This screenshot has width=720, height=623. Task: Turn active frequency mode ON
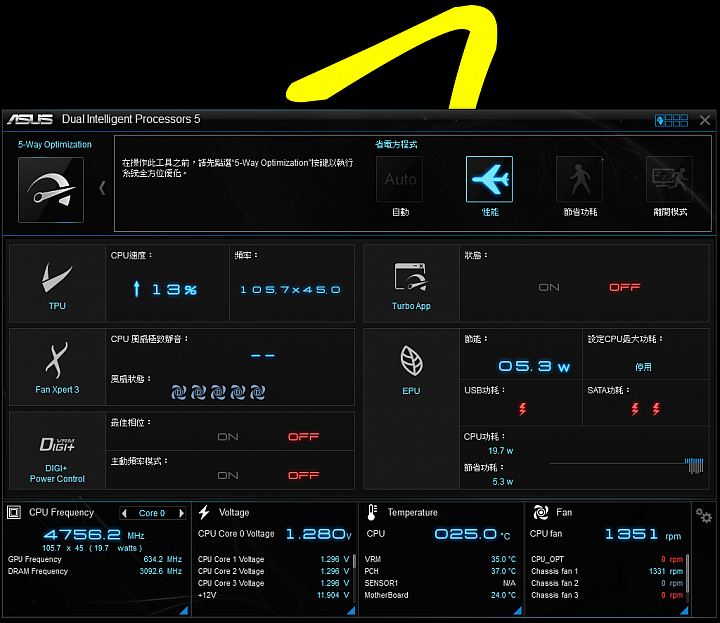click(x=228, y=476)
